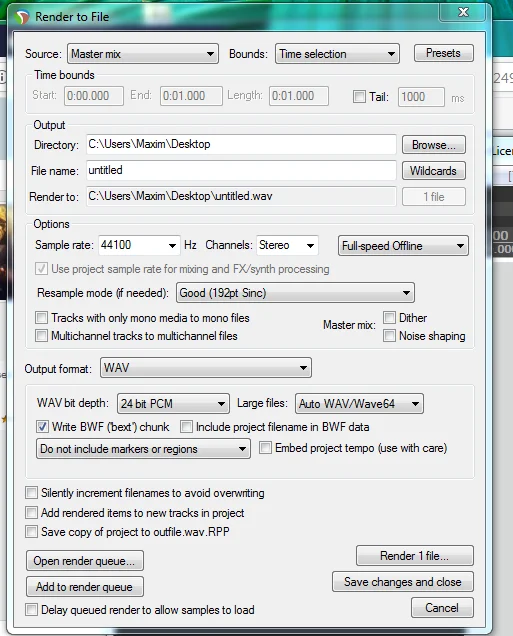513x636 pixels.
Task: Click the Render to path text field
Action: coord(241,196)
